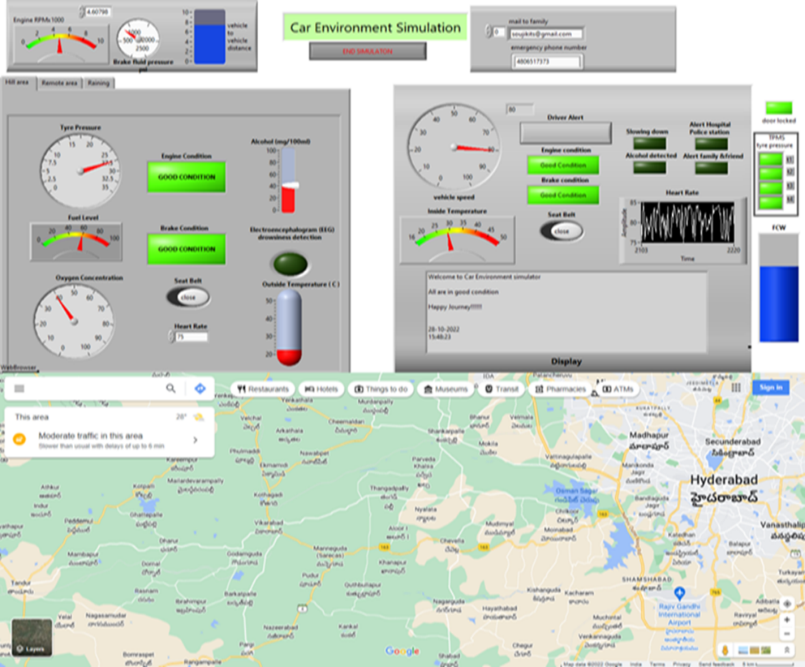Click Display Brake condition Good Condition indicator

pos(563,195)
